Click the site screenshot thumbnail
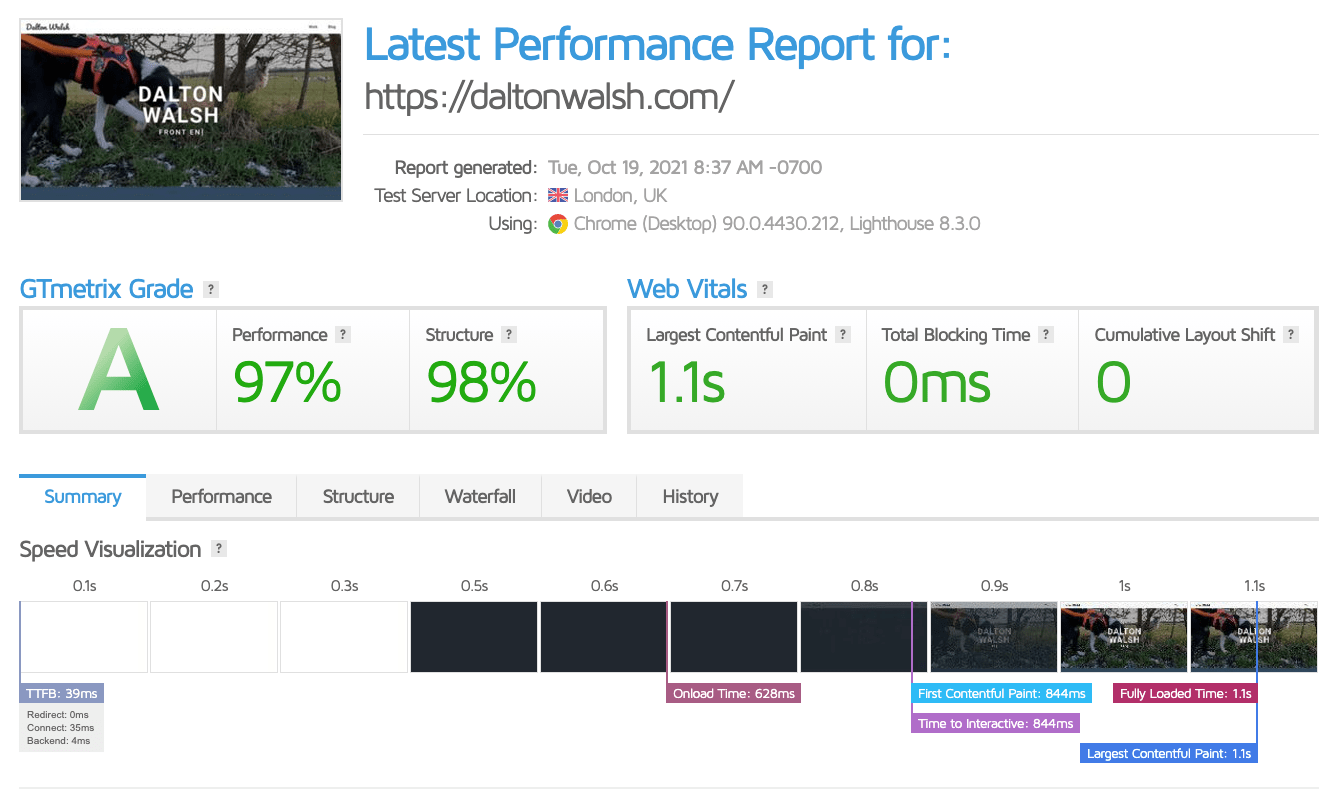 [181, 110]
